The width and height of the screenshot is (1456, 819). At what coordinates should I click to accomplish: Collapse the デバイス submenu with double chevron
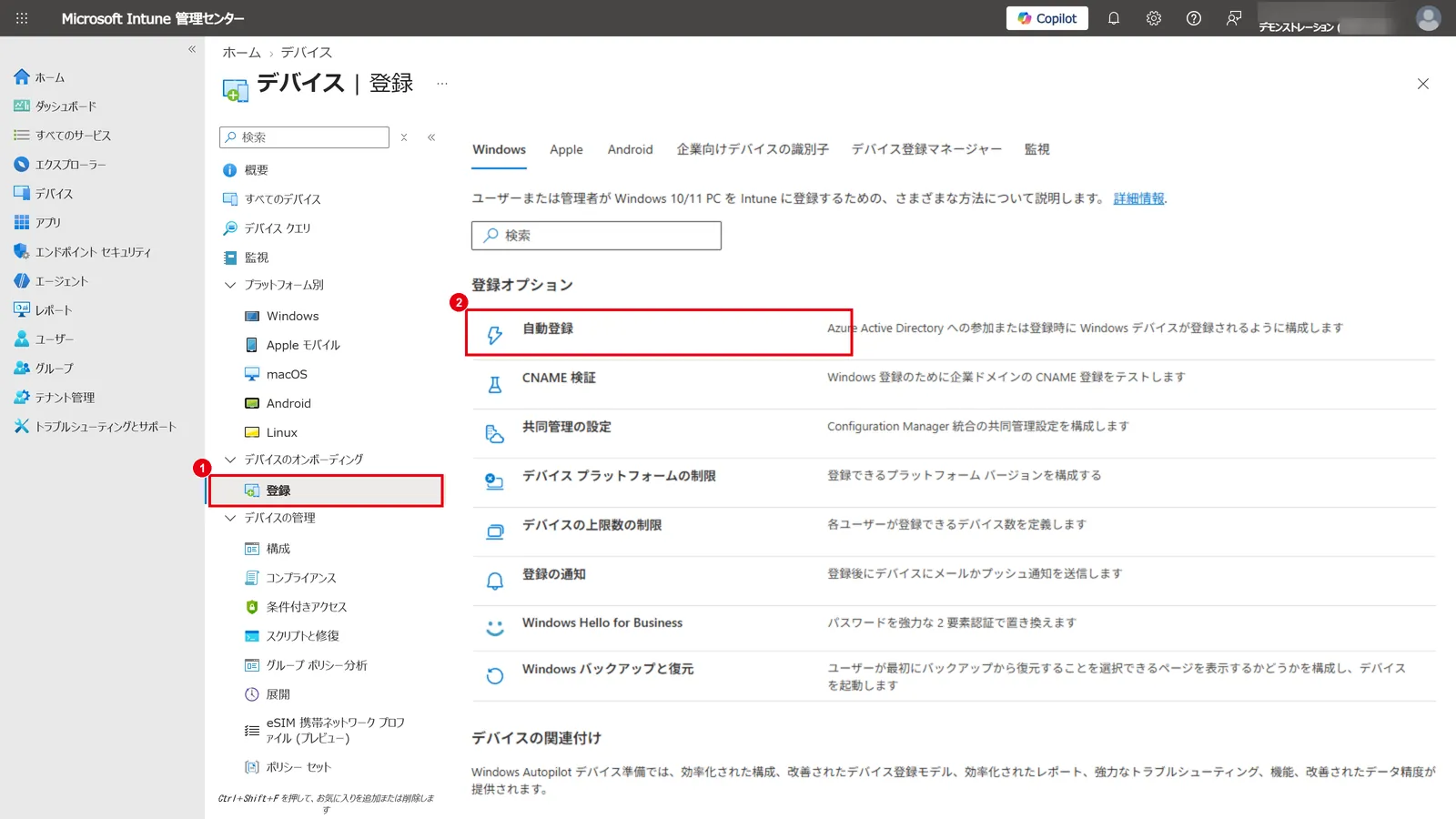tap(431, 137)
